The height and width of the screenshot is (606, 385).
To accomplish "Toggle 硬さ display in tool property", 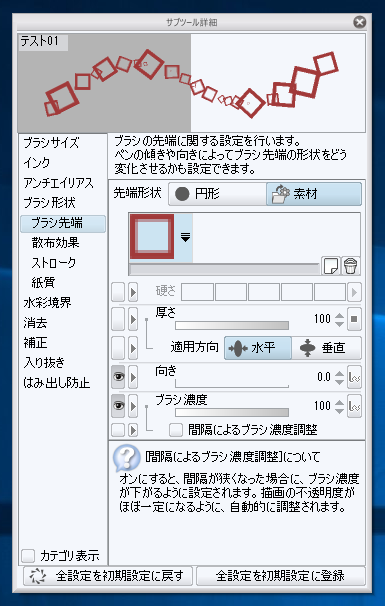I will point(118,292).
